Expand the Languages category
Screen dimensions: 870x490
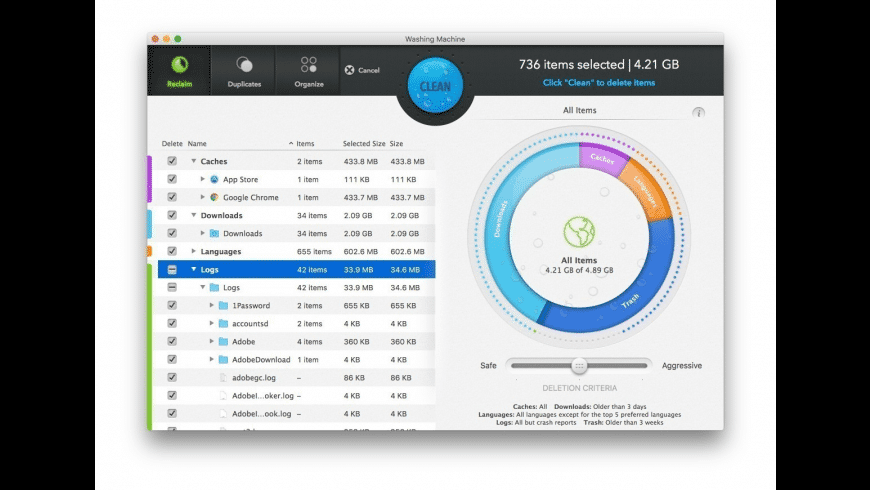[x=194, y=251]
